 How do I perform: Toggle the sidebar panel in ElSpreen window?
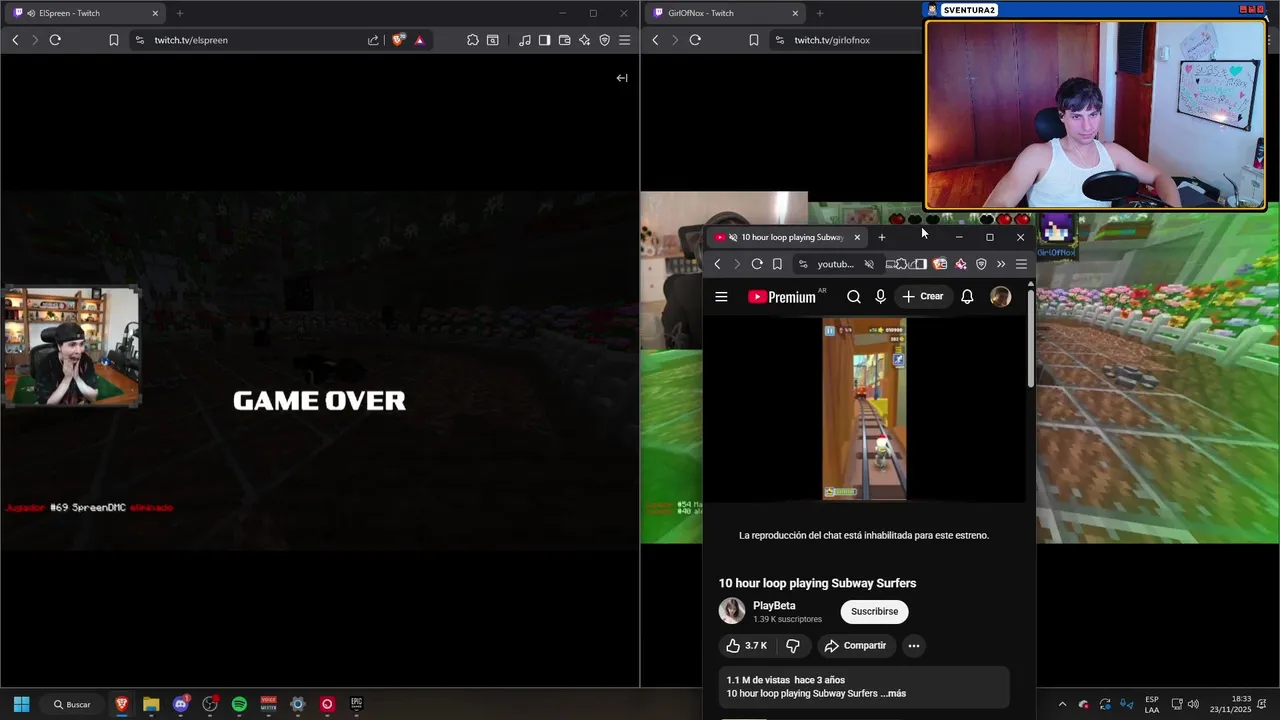tap(544, 40)
